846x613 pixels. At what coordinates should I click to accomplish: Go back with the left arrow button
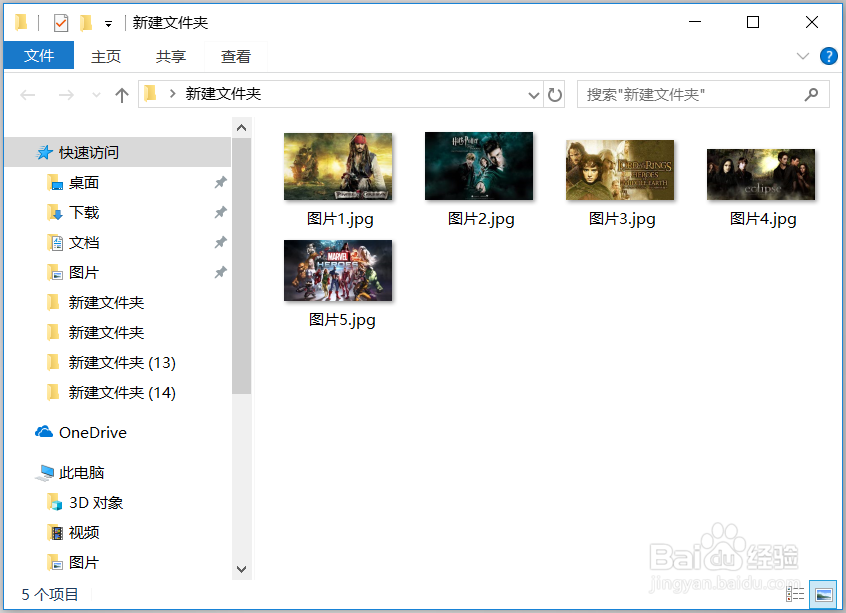pos(28,96)
